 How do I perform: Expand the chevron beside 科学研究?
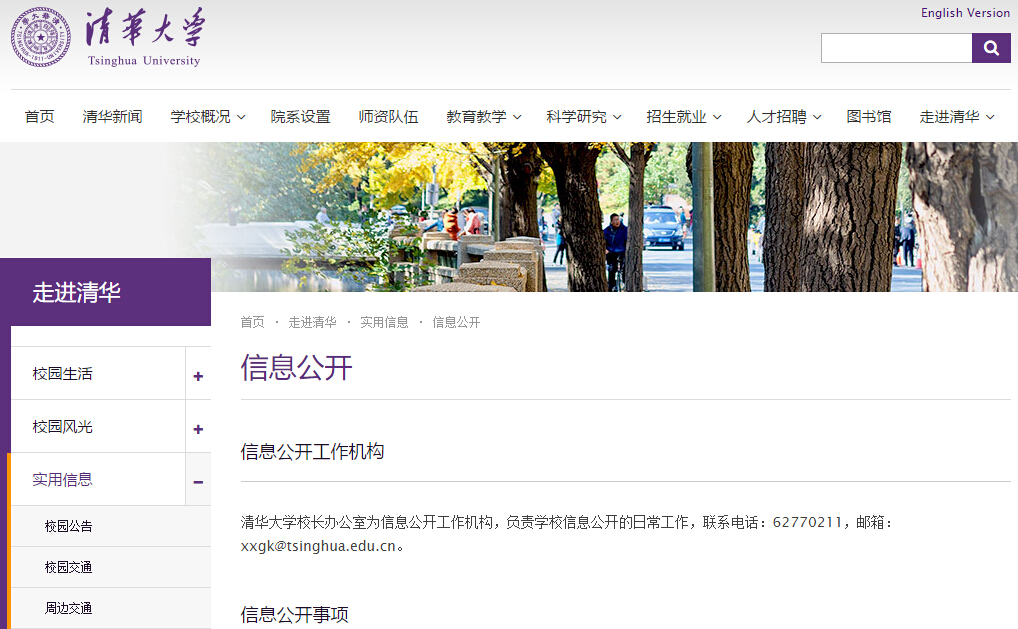tap(617, 117)
